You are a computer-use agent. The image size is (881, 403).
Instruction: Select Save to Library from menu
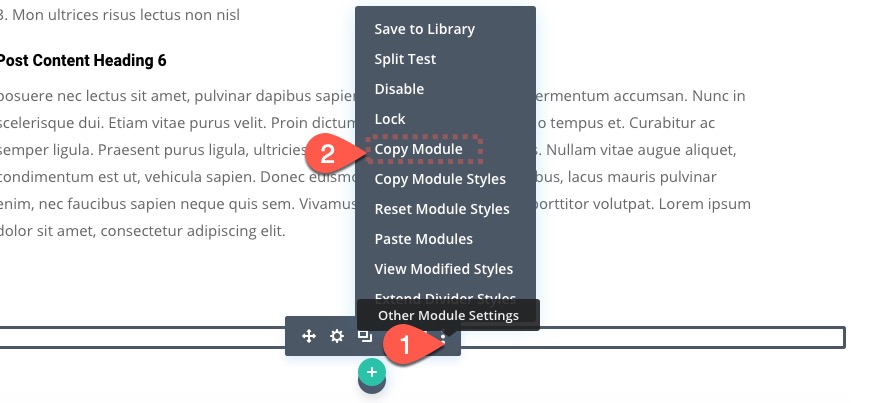424,29
